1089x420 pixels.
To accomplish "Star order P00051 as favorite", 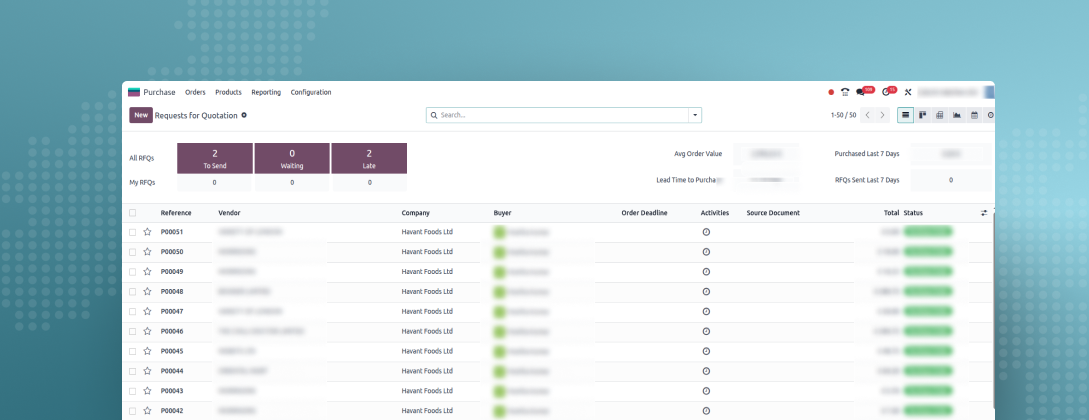I will pos(147,232).
